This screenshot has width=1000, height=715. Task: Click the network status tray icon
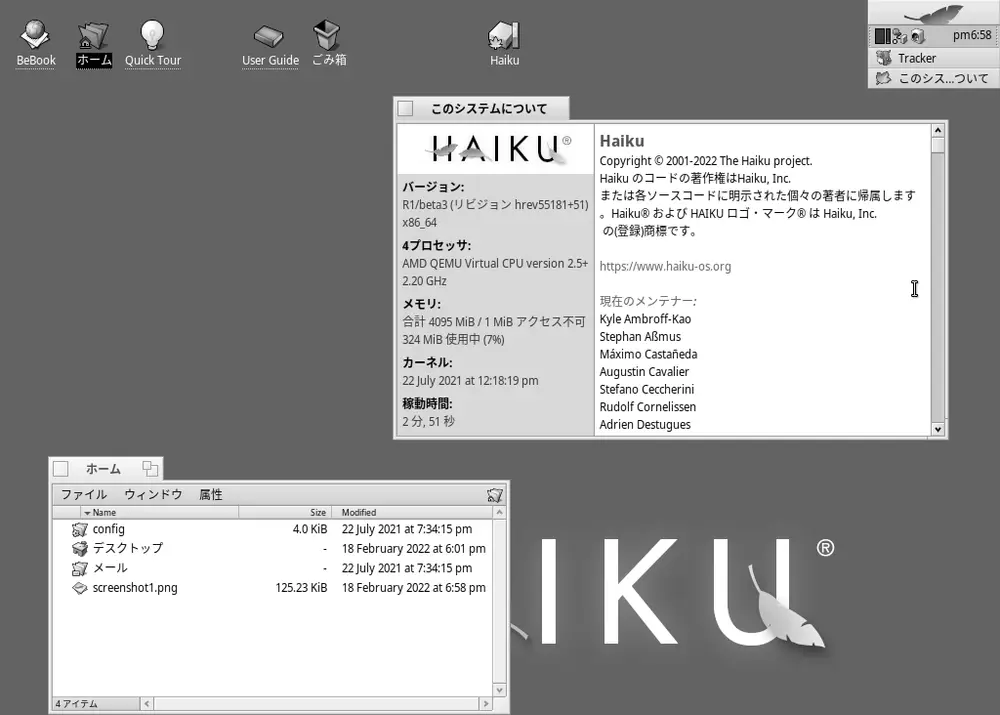[900, 36]
